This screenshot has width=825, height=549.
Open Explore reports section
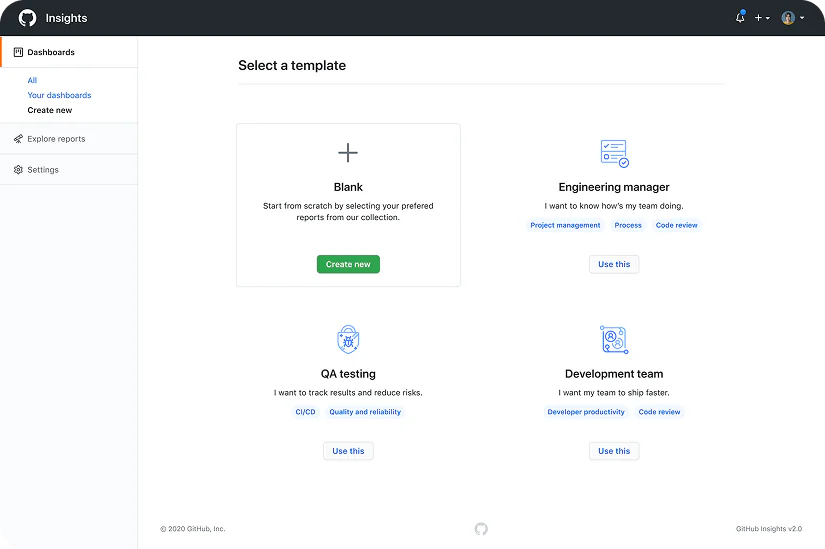click(x=69, y=139)
